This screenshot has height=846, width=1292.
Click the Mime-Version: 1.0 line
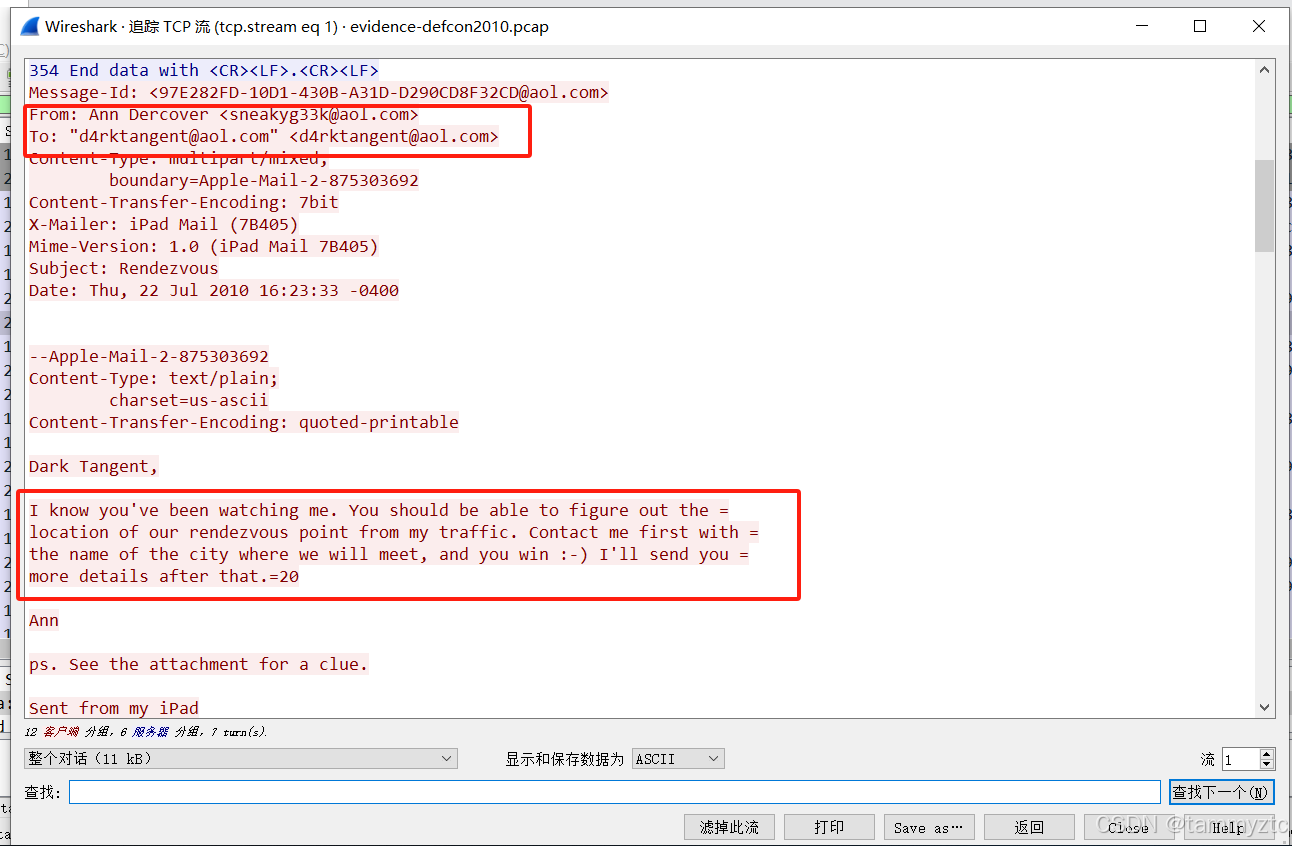pyautogui.click(x=203, y=246)
